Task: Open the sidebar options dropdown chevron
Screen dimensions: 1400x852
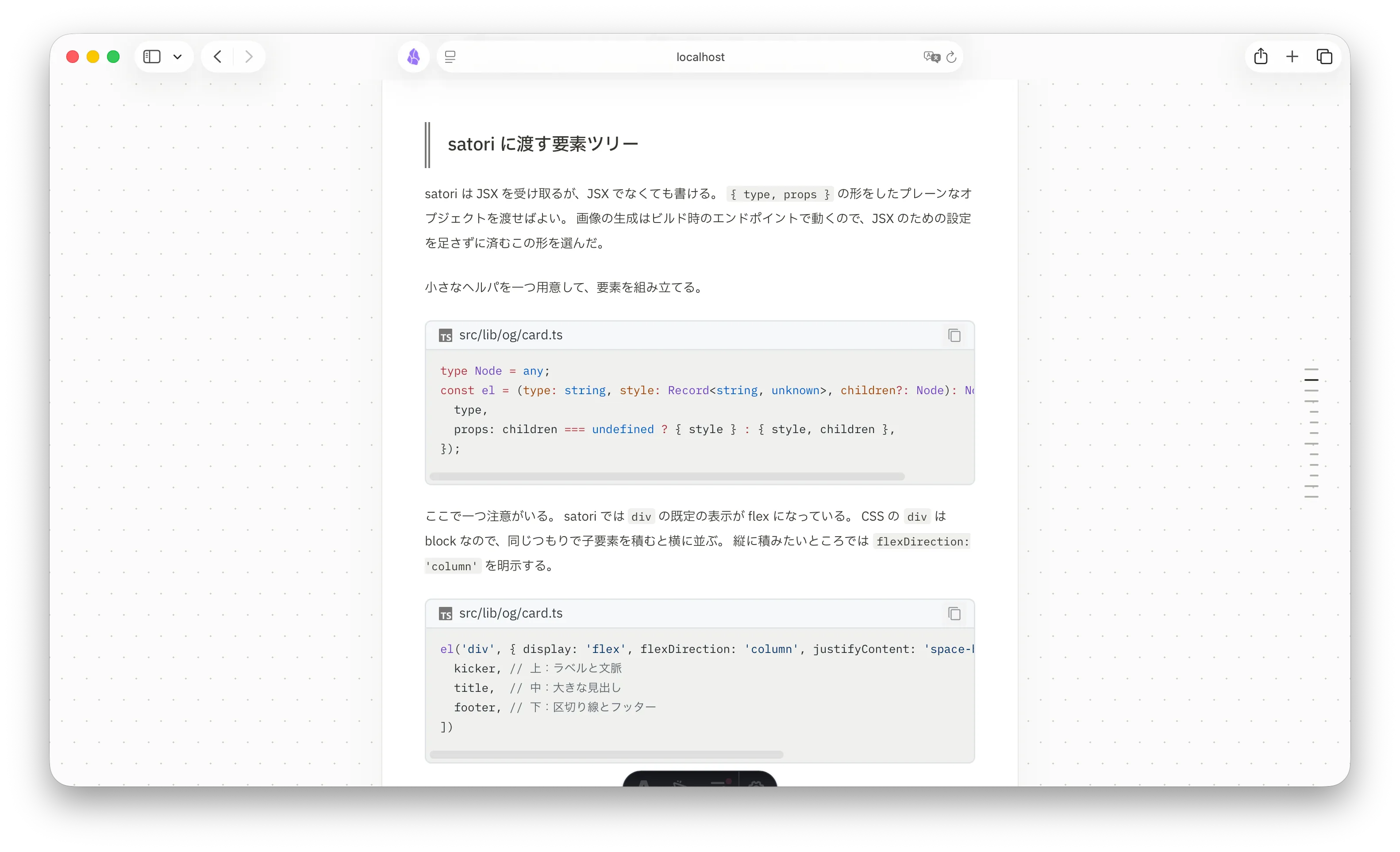Action: 177,57
